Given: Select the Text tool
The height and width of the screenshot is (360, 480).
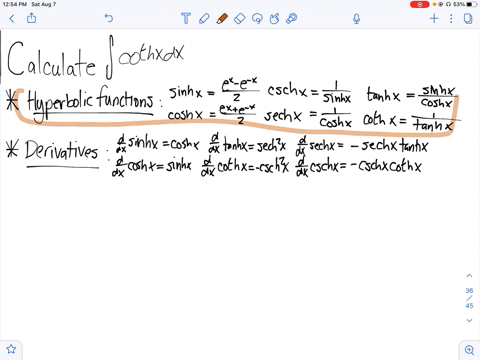Looking at the screenshot, I should (x=186, y=18).
